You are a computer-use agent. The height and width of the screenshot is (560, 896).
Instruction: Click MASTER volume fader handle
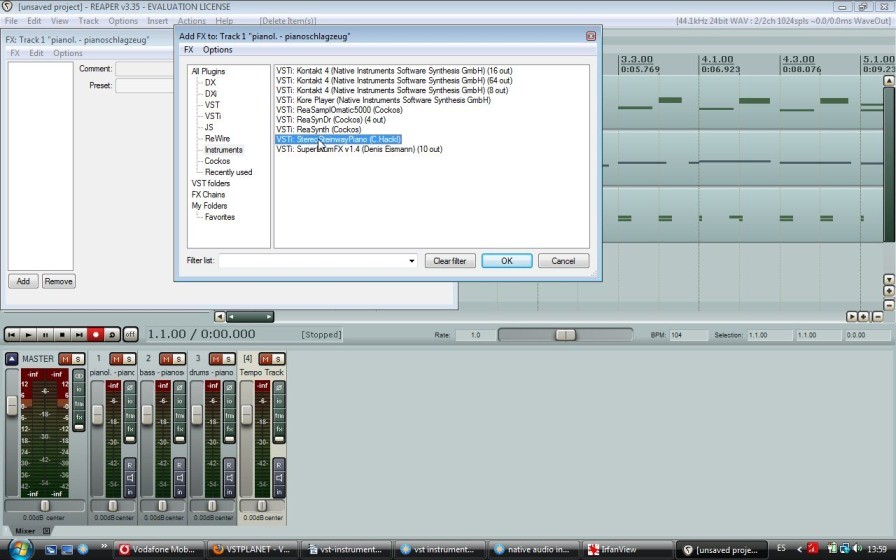(12, 405)
